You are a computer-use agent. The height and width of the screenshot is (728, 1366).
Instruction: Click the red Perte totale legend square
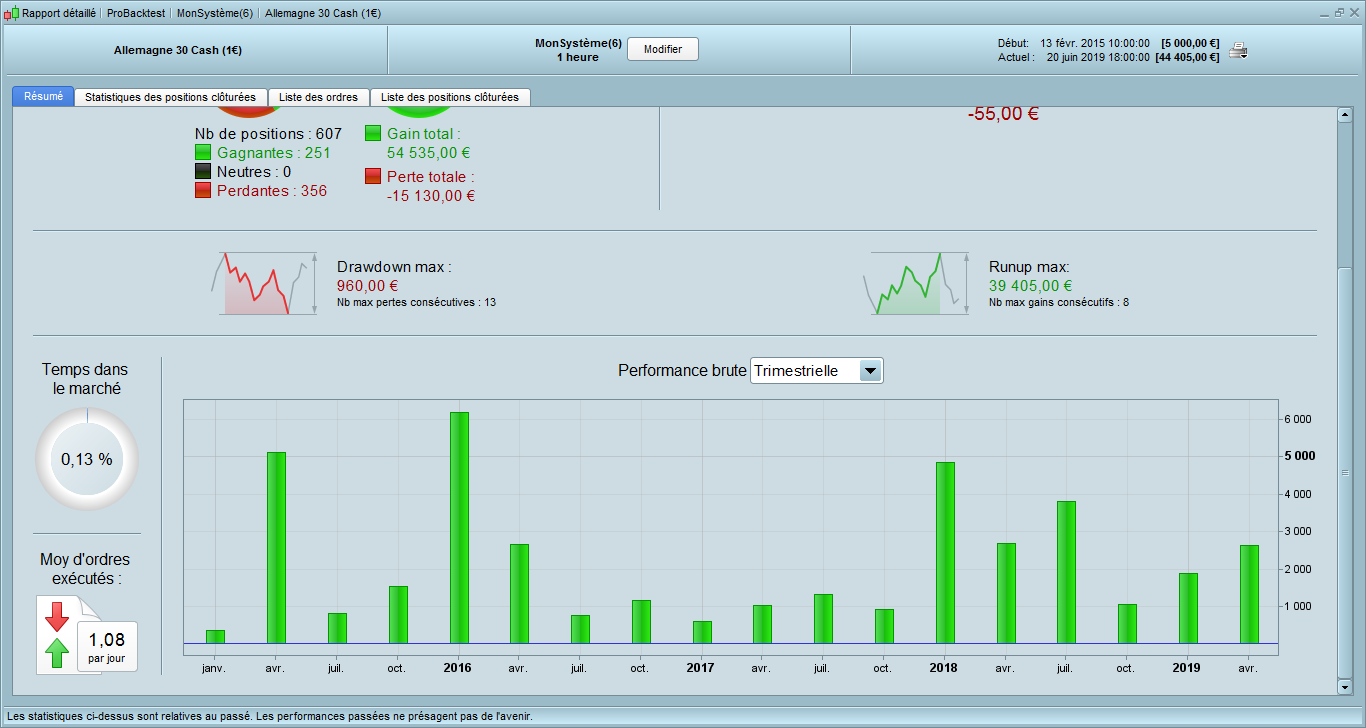(373, 176)
